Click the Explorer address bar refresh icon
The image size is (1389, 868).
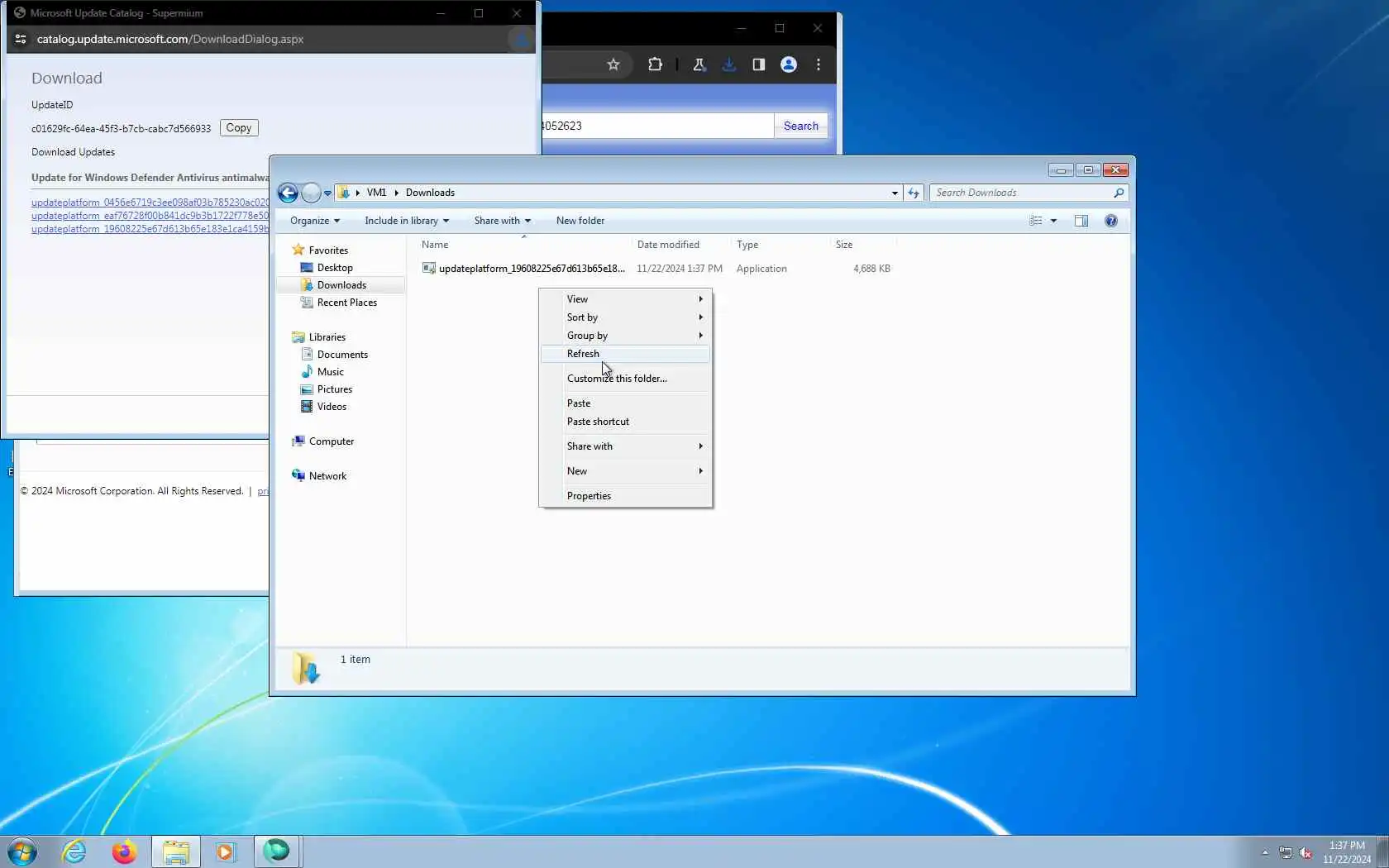[914, 193]
